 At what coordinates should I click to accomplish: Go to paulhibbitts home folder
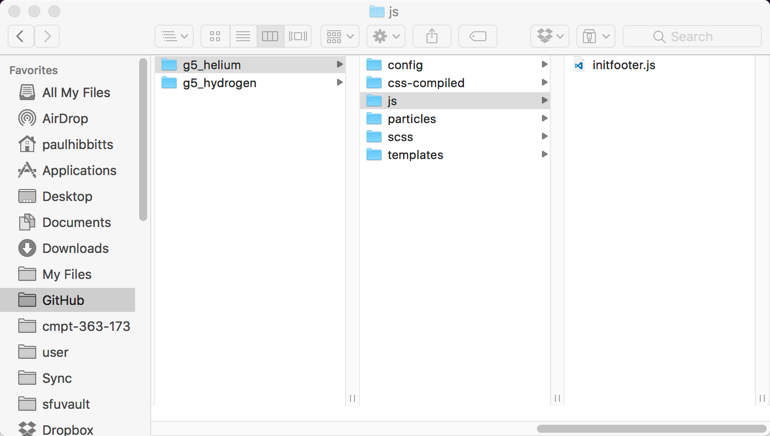coord(67,144)
